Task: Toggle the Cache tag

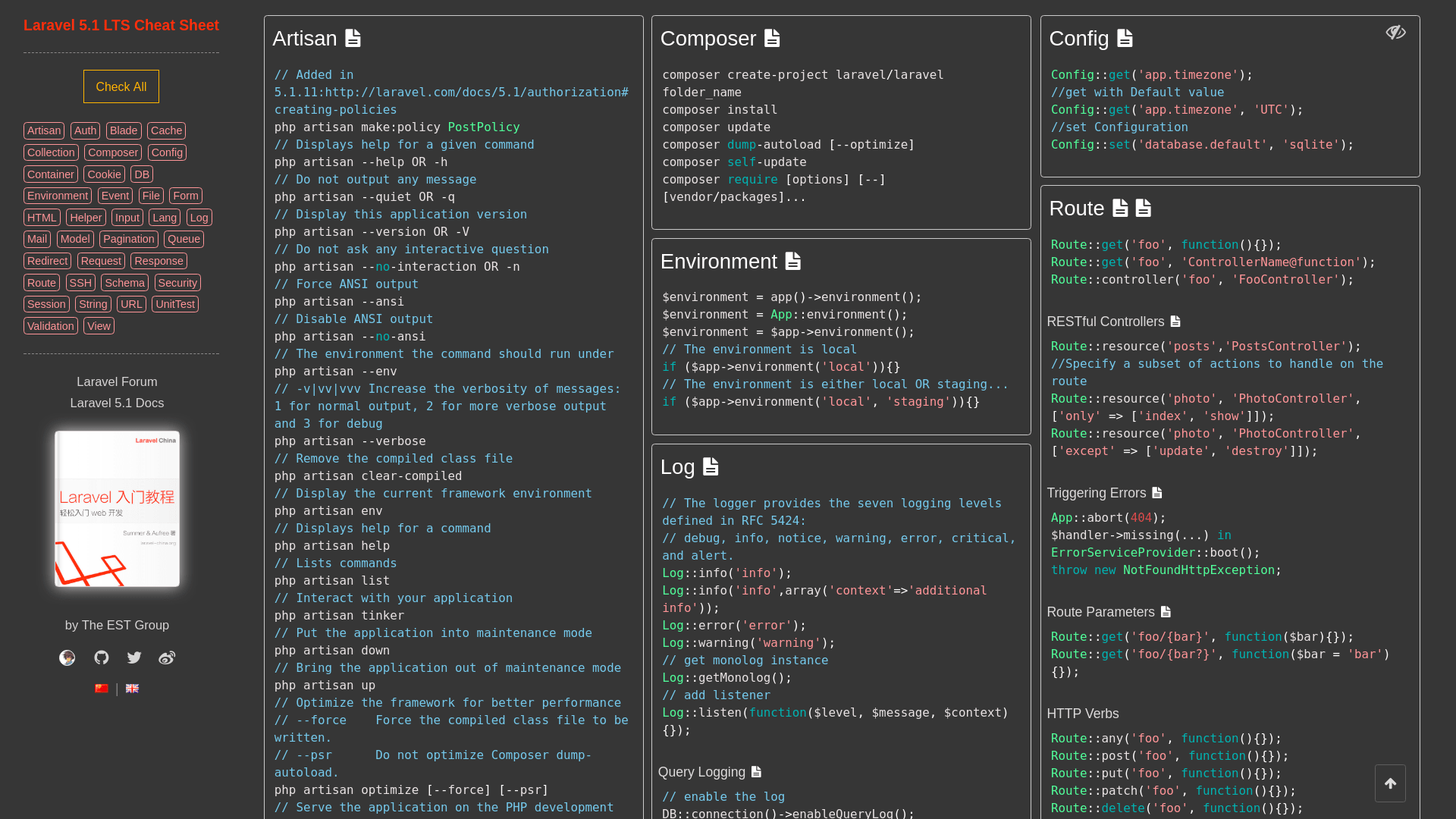Action: [x=166, y=130]
